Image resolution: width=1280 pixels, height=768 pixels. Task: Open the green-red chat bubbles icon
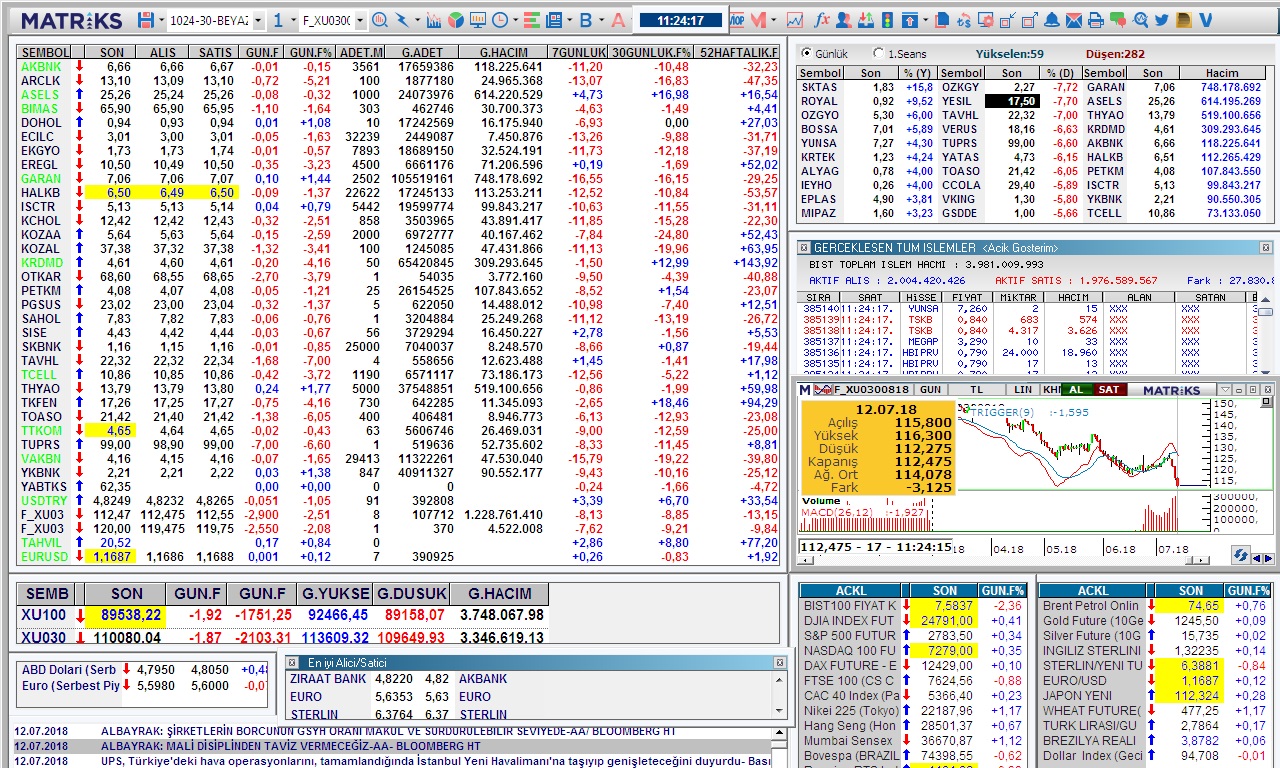(x=1118, y=20)
